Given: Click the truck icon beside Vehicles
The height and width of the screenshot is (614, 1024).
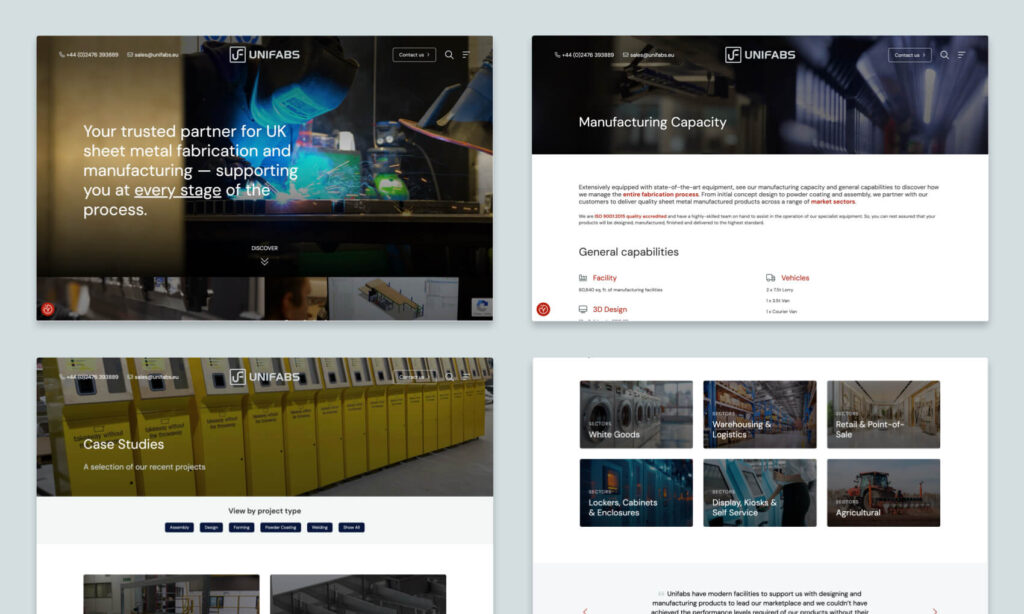Looking at the screenshot, I should pyautogui.click(x=771, y=278).
